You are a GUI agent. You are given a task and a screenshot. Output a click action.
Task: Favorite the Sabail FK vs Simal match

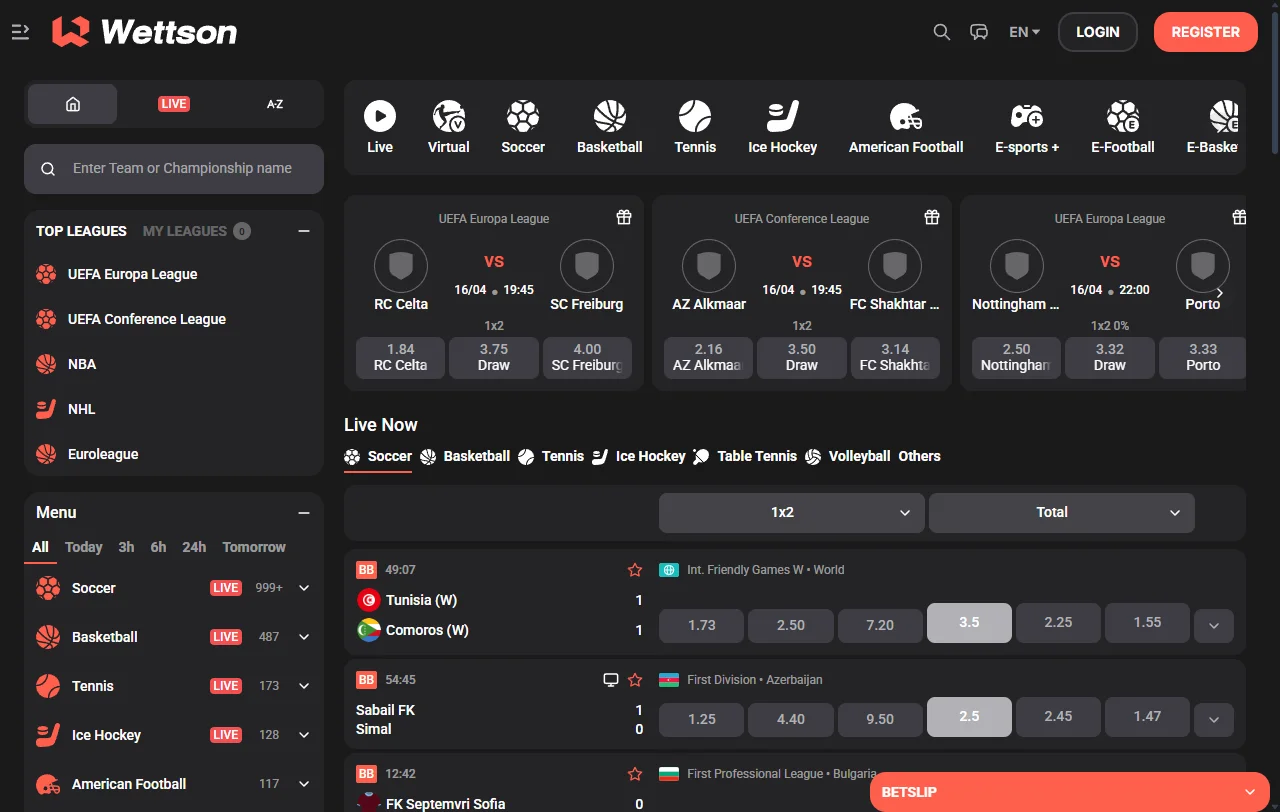635,680
